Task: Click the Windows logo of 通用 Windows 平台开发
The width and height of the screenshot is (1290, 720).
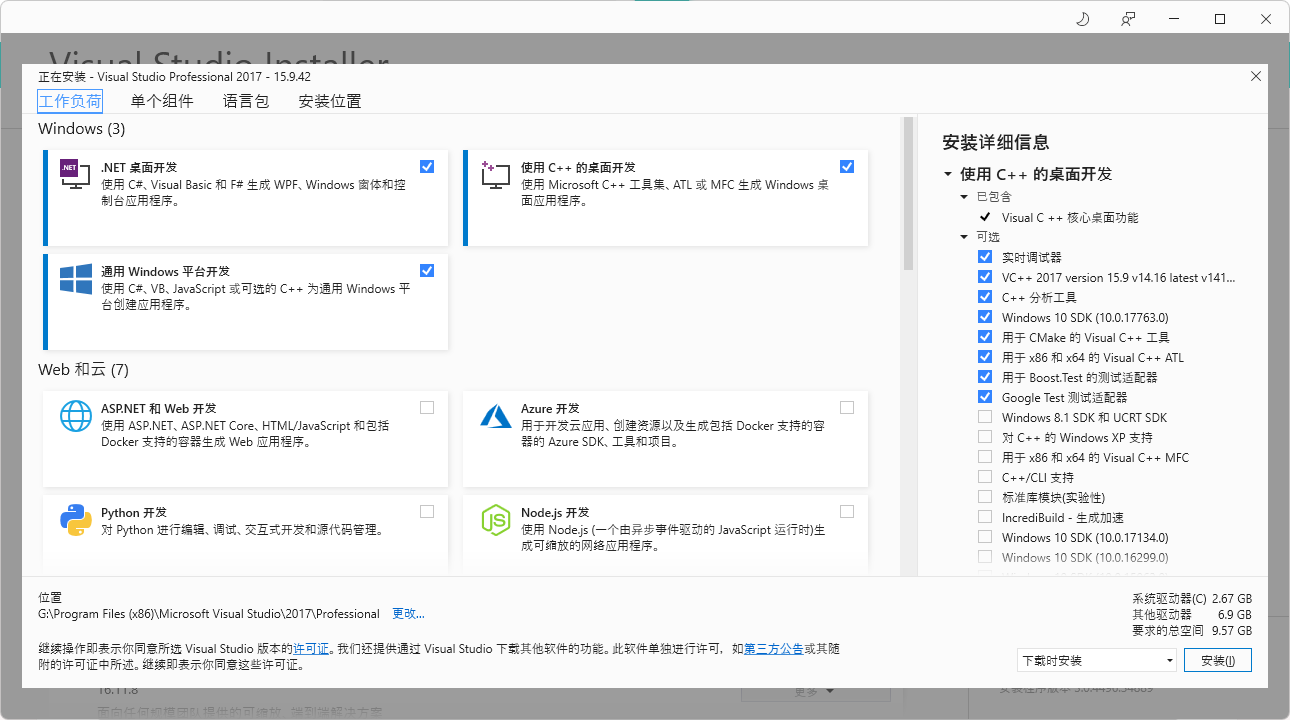Action: [x=76, y=279]
